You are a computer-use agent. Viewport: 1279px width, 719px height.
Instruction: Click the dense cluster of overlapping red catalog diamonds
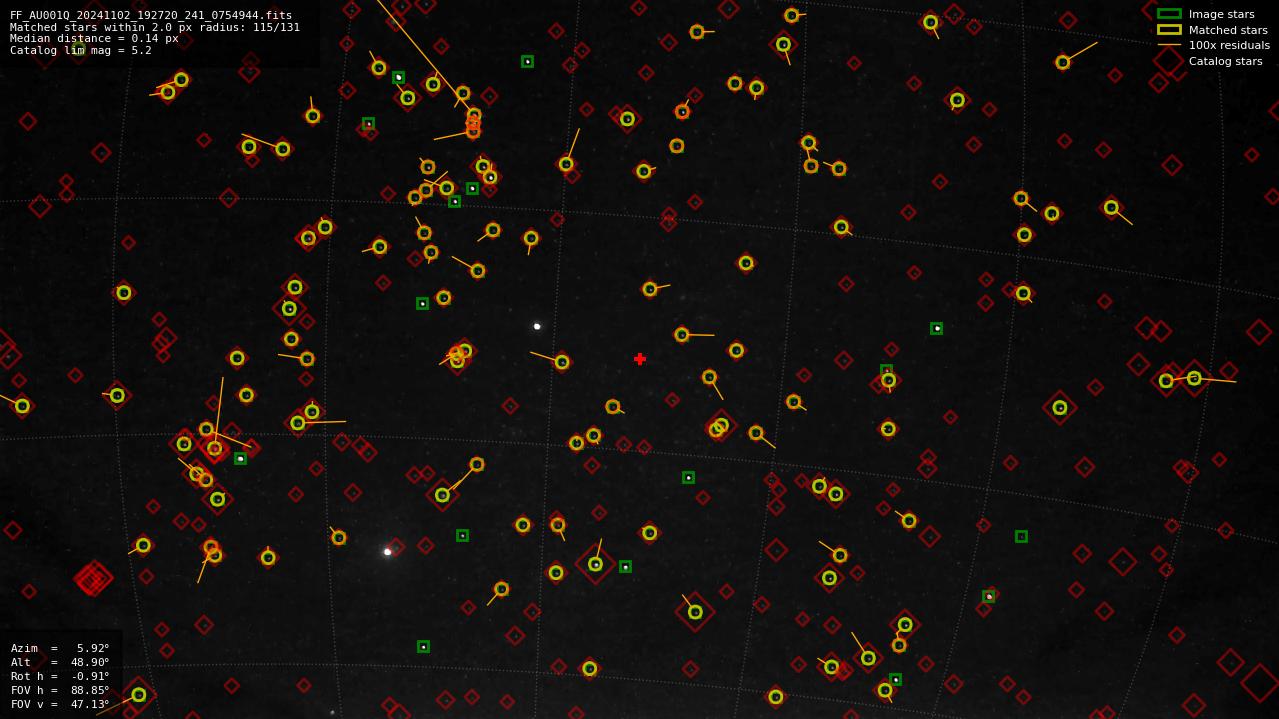(x=93, y=578)
